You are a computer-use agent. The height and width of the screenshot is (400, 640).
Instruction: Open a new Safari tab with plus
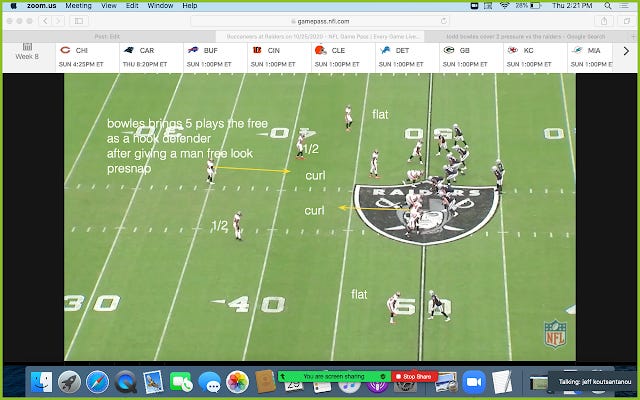633,36
